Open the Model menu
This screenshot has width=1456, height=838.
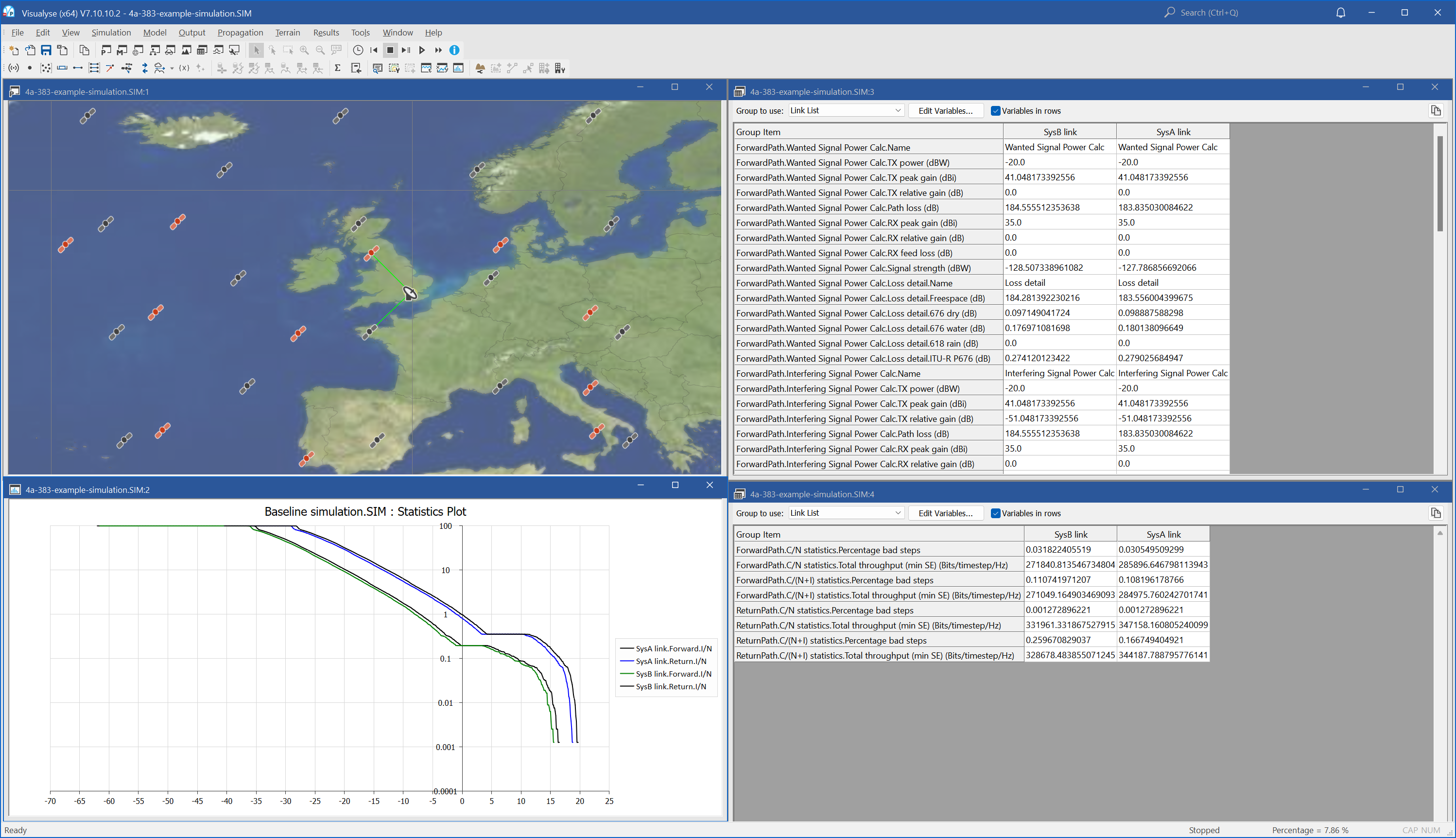(155, 32)
